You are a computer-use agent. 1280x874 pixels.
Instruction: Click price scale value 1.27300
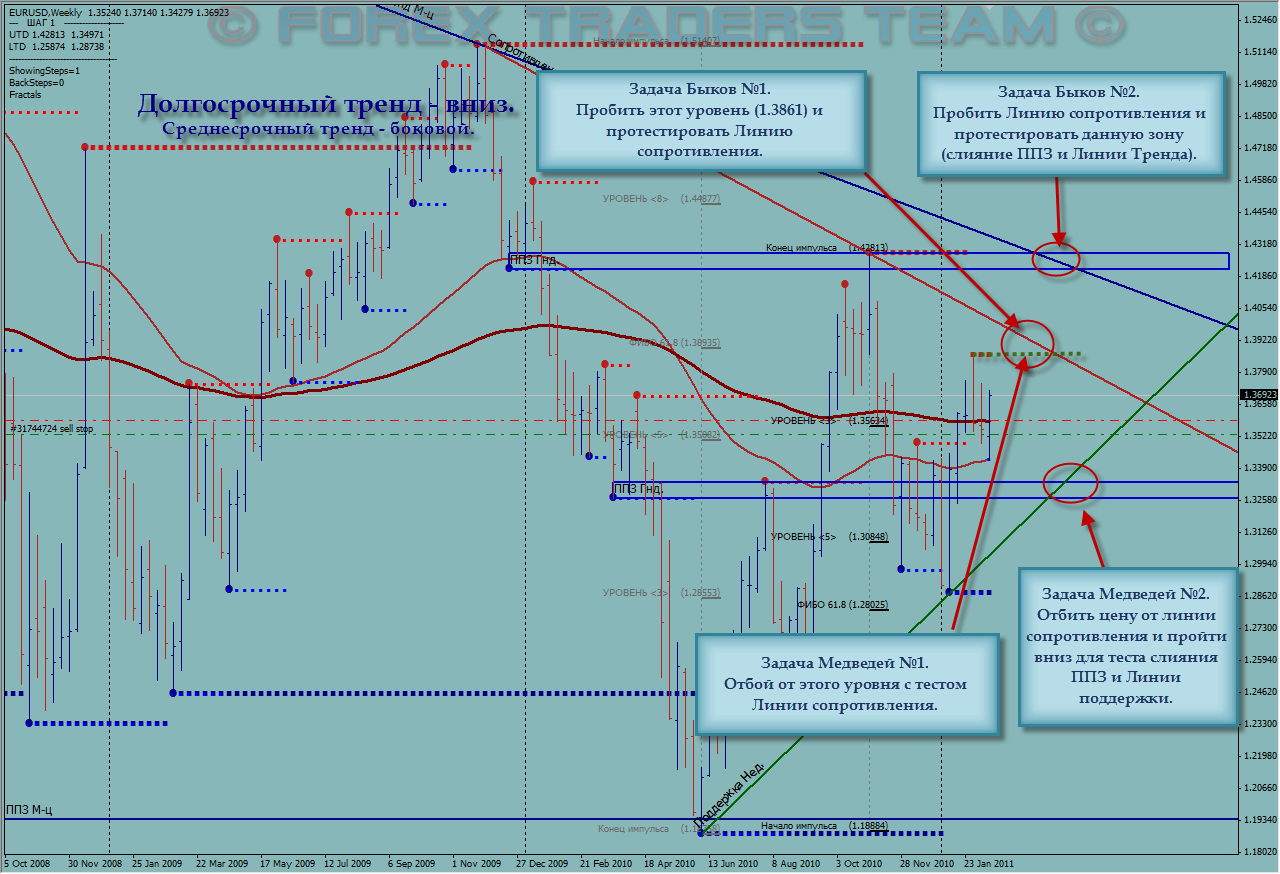coord(1259,628)
